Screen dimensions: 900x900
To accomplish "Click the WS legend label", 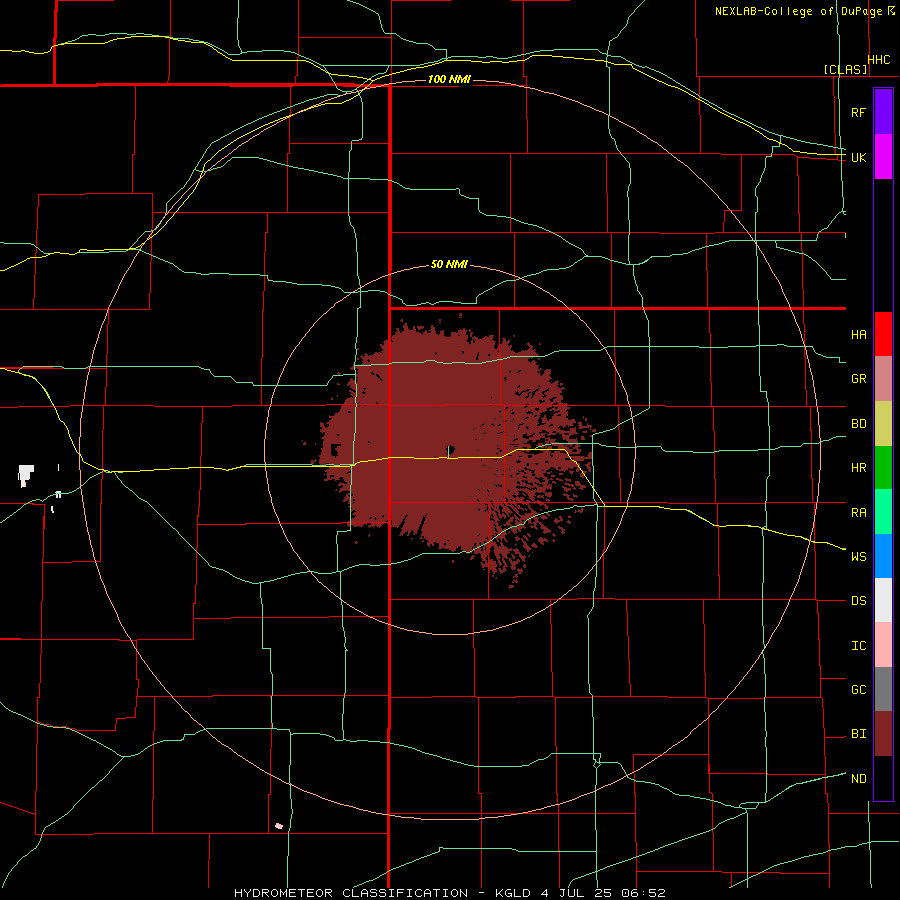I will [859, 557].
